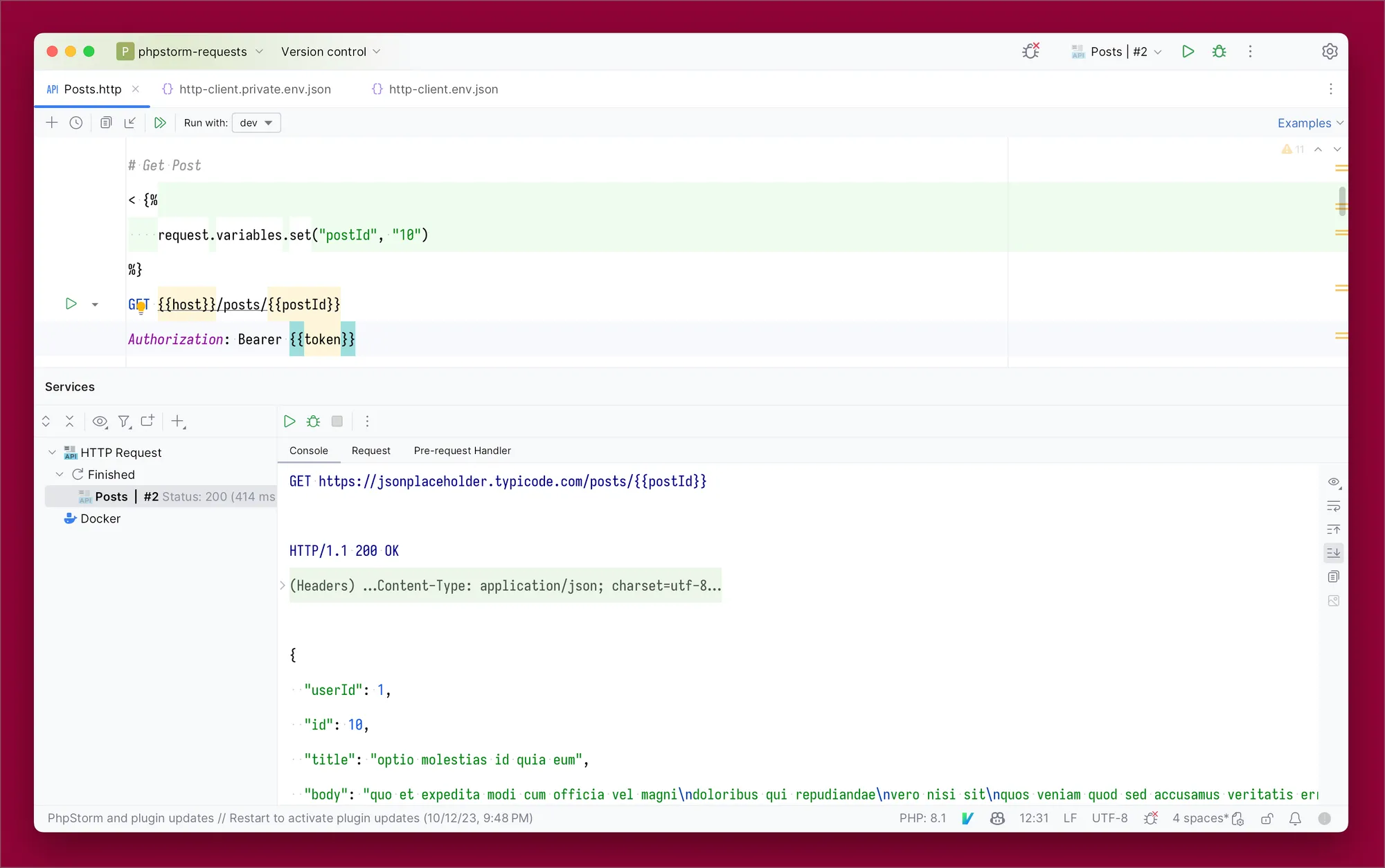Open Copilot status icon in status bar
Viewport: 1385px width, 868px height.
(x=997, y=818)
